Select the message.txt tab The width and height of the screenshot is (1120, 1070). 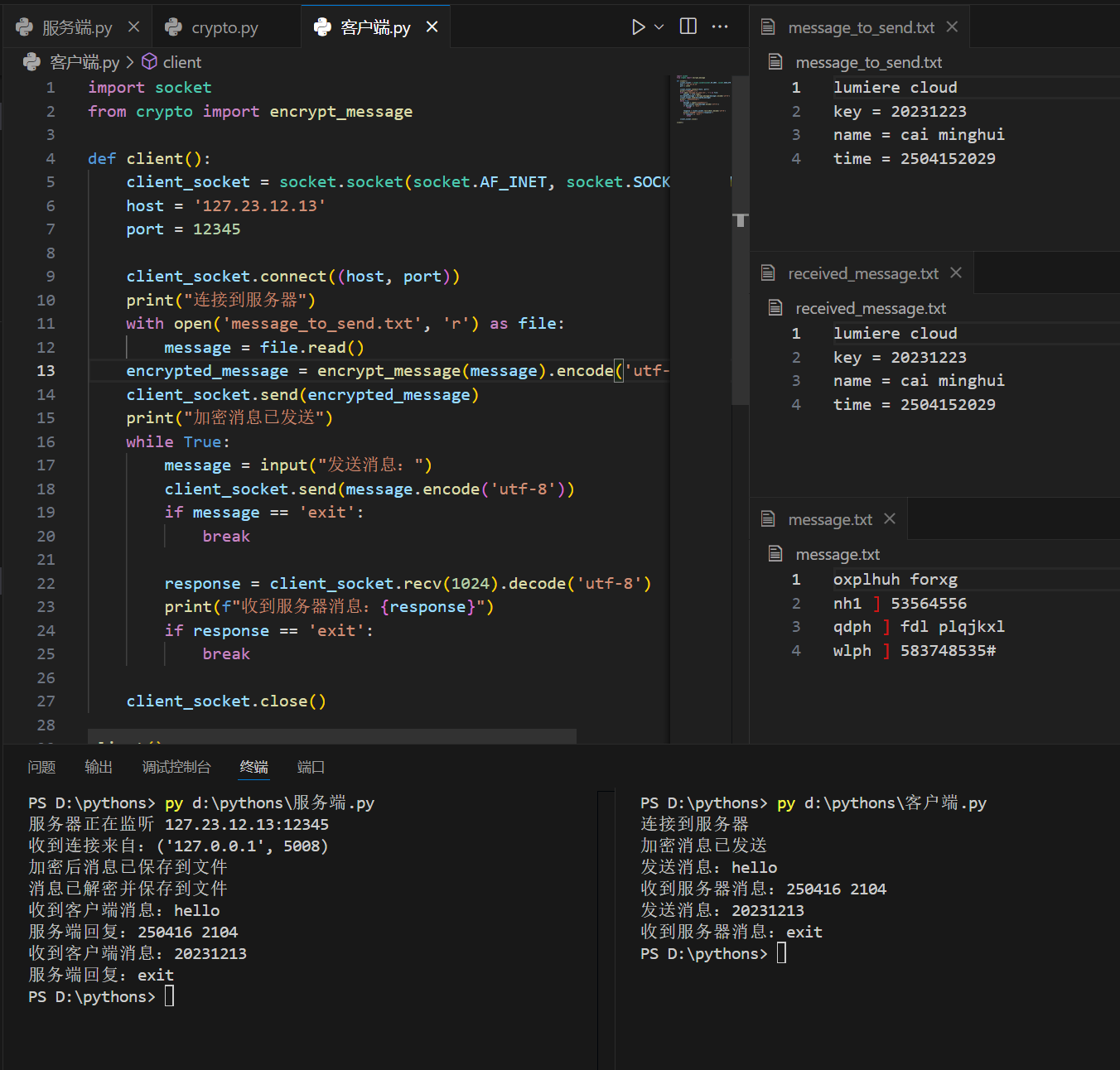[x=830, y=519]
